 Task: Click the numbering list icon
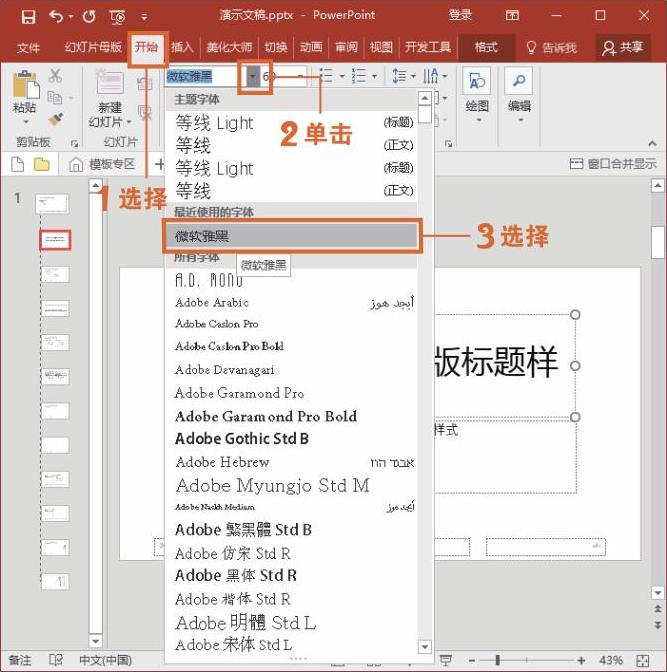(x=359, y=76)
